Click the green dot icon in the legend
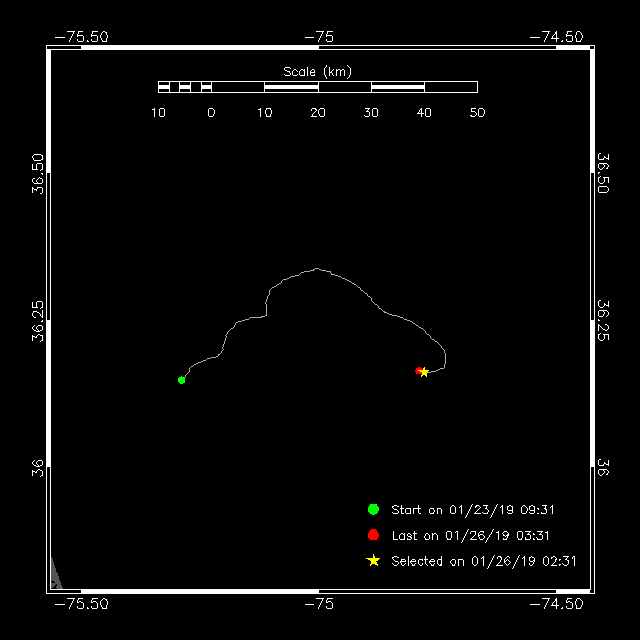The image size is (640, 640). point(373,509)
